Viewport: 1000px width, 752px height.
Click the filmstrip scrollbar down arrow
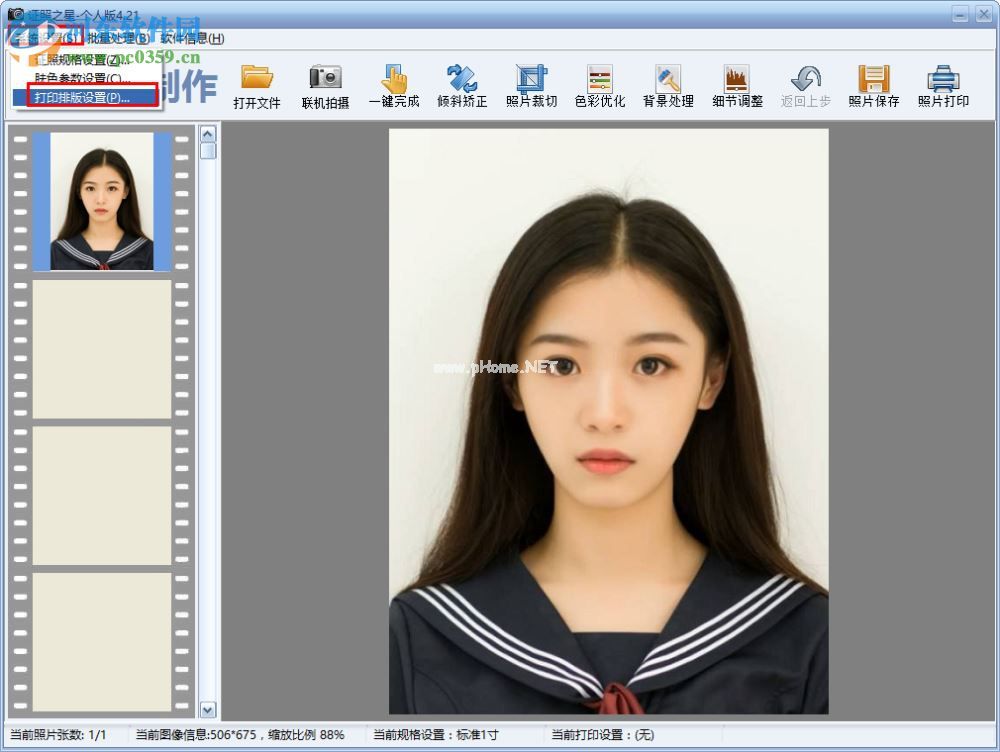208,709
